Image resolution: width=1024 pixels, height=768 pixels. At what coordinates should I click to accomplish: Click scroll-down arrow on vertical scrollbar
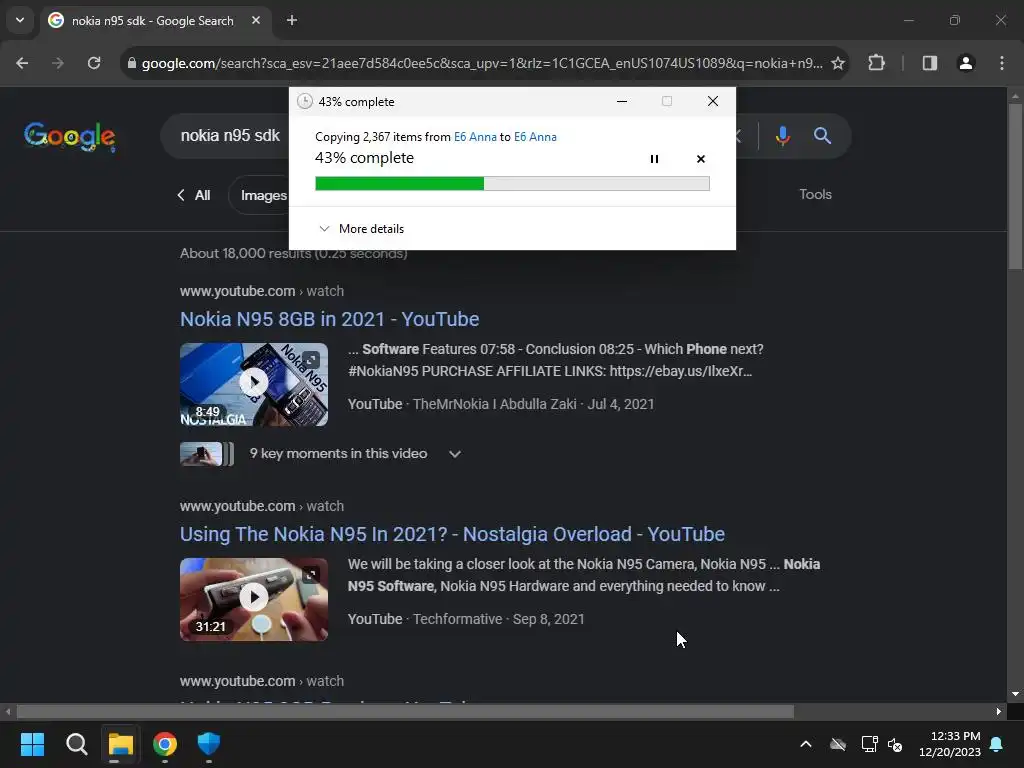tap(1015, 694)
